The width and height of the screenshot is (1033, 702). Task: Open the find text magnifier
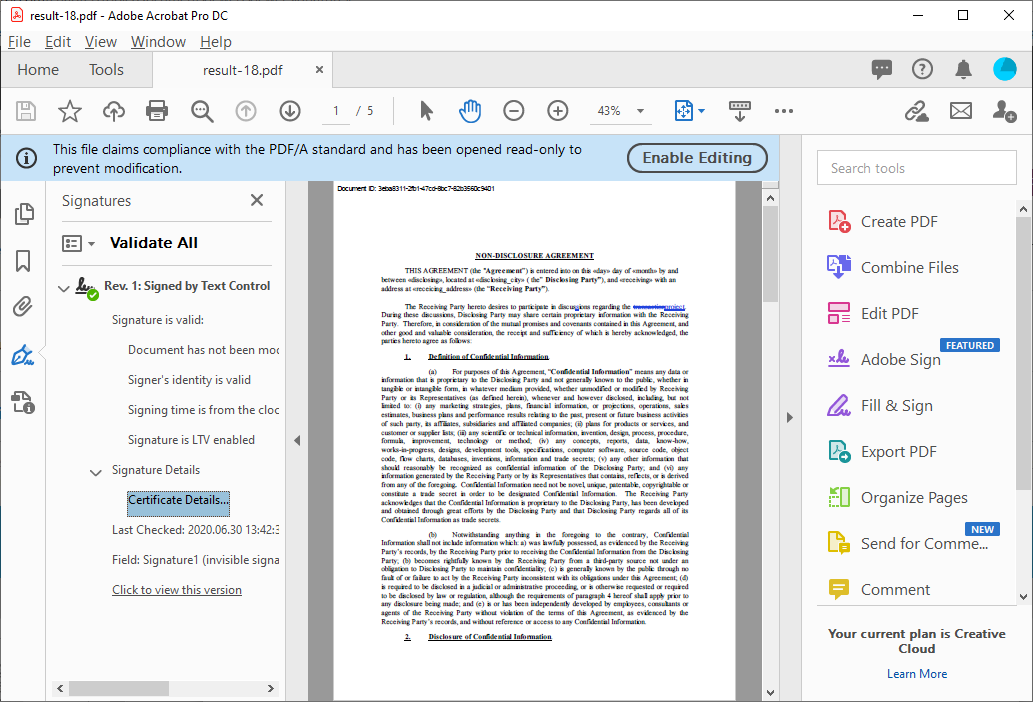click(202, 111)
